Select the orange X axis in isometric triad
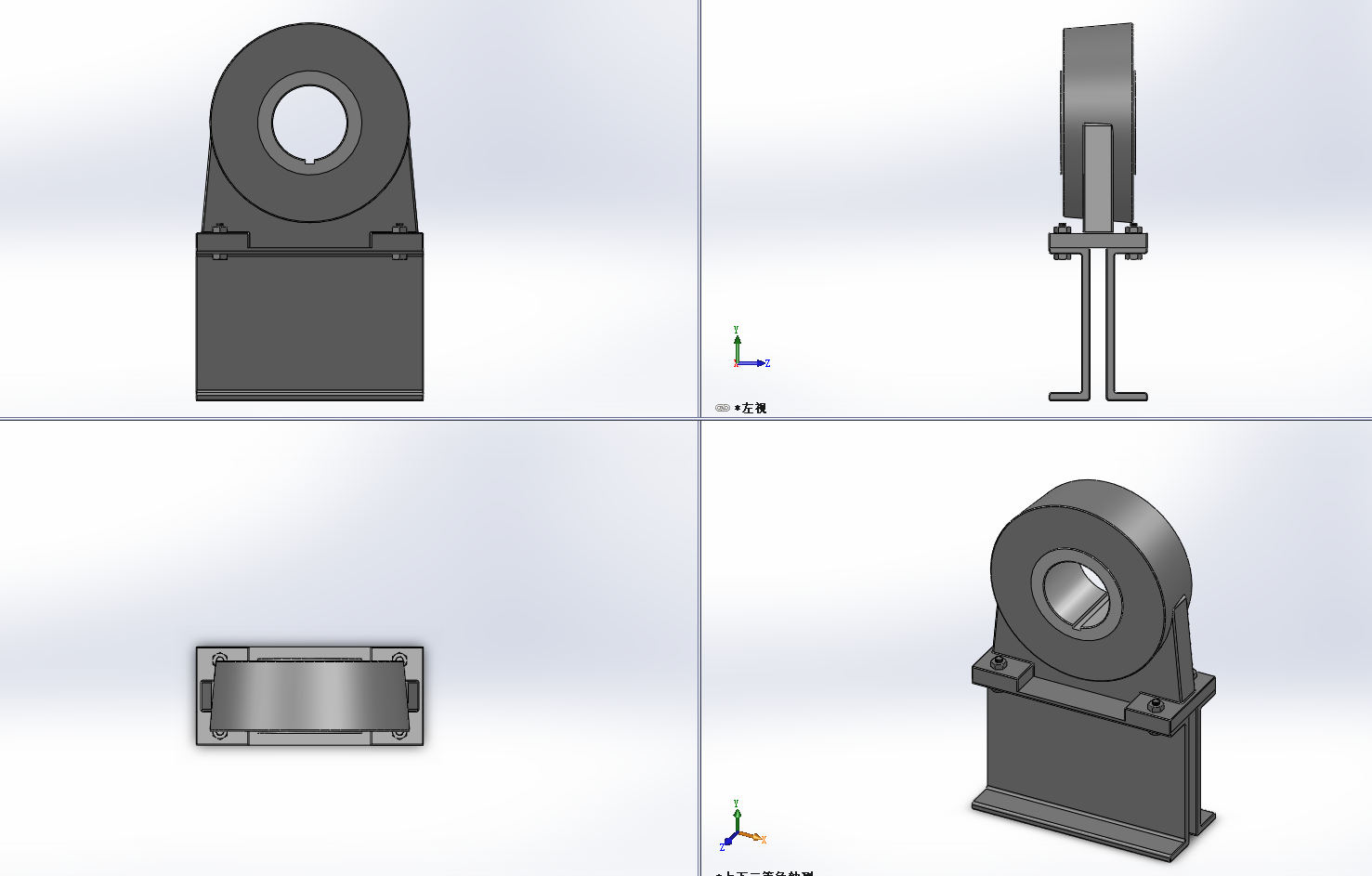The height and width of the screenshot is (876, 1372). (x=752, y=837)
